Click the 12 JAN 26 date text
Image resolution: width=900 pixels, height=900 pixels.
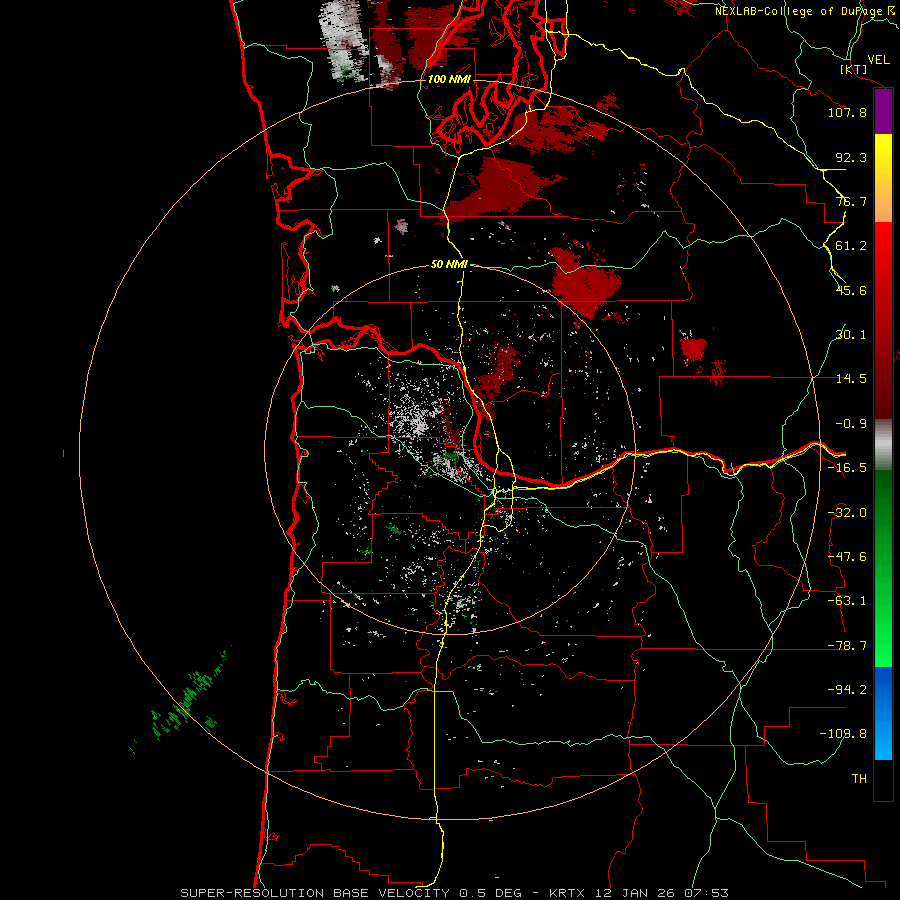pos(634,893)
